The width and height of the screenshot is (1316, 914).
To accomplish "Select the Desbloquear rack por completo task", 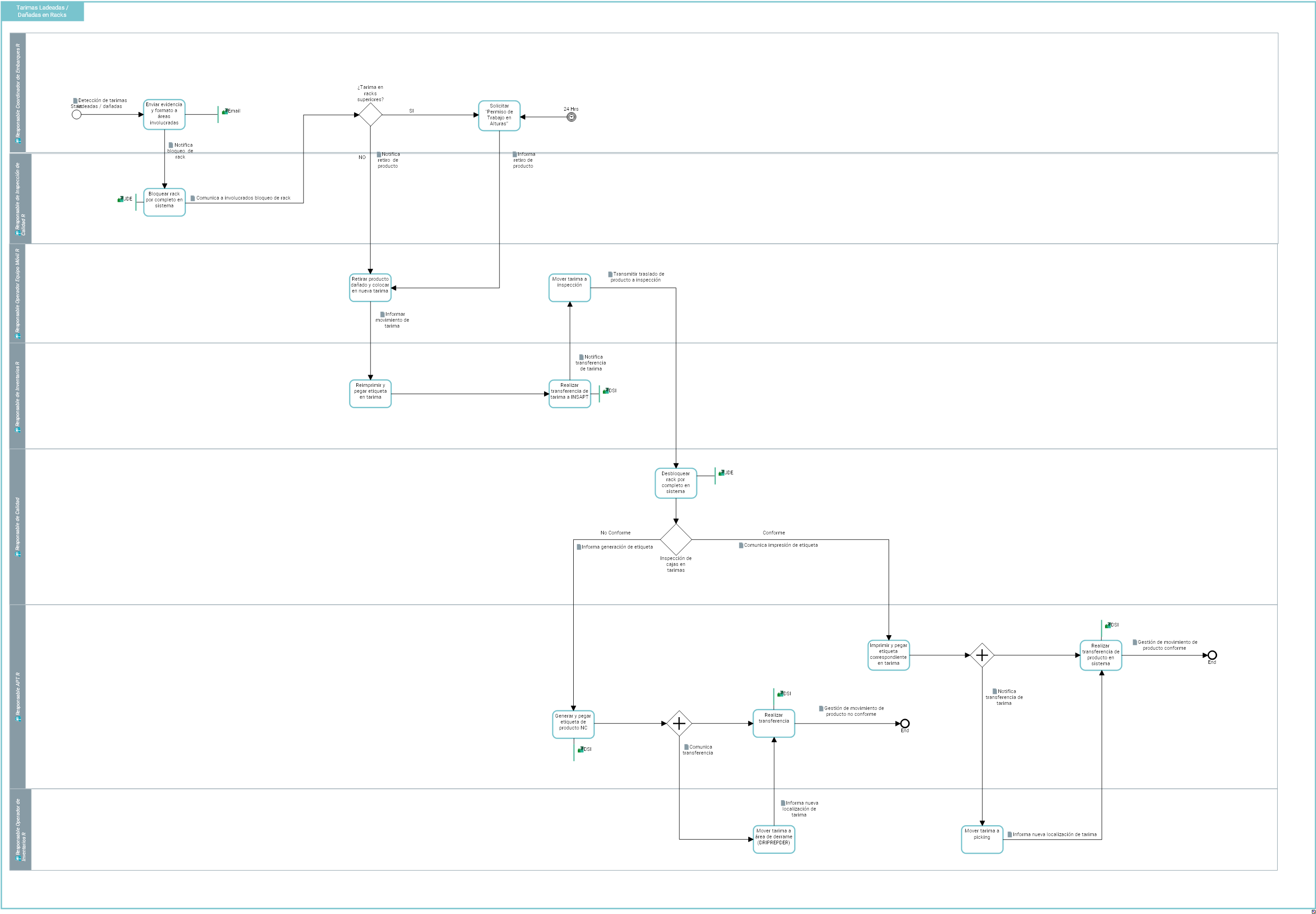I will 676,483.
